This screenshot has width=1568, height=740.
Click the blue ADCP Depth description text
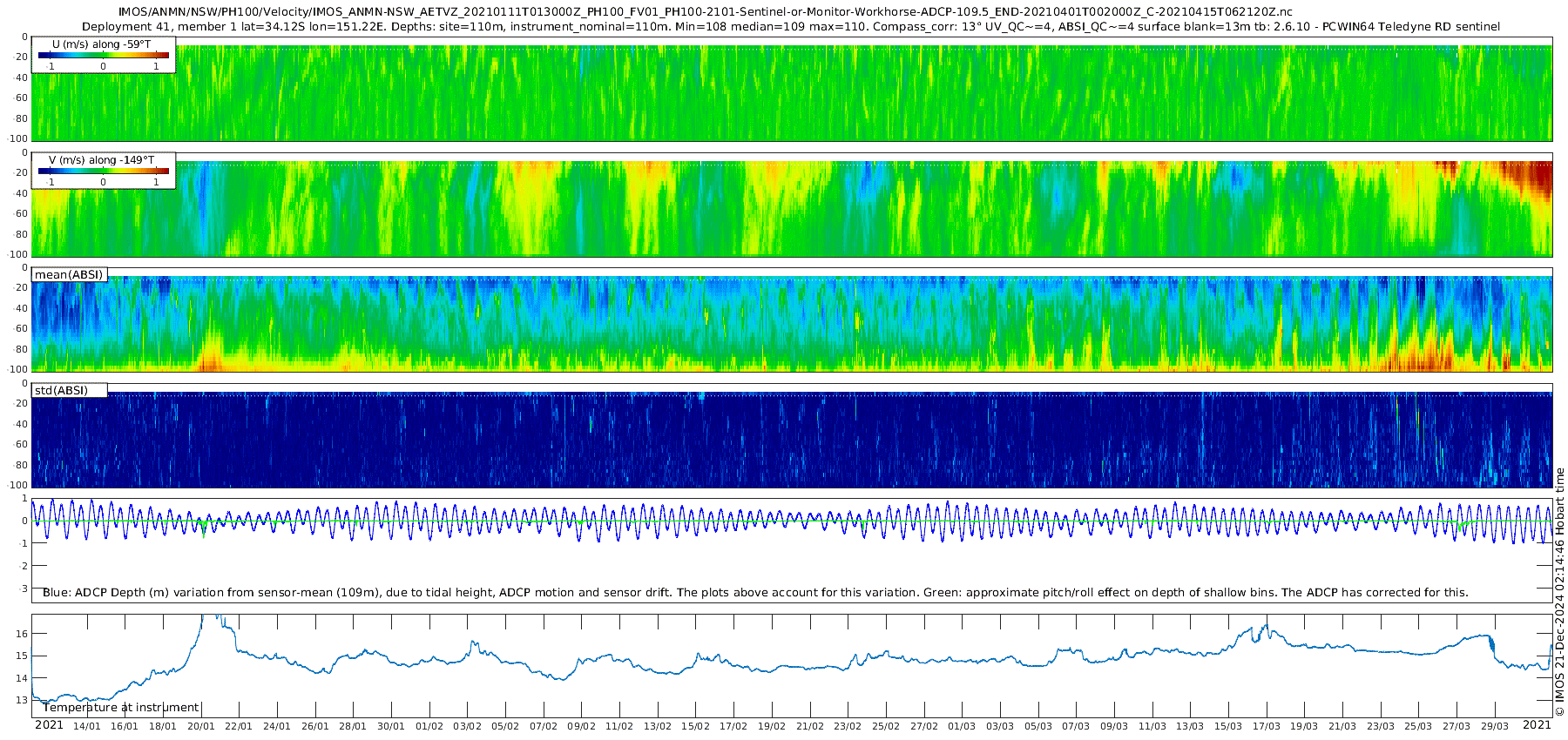[754, 593]
